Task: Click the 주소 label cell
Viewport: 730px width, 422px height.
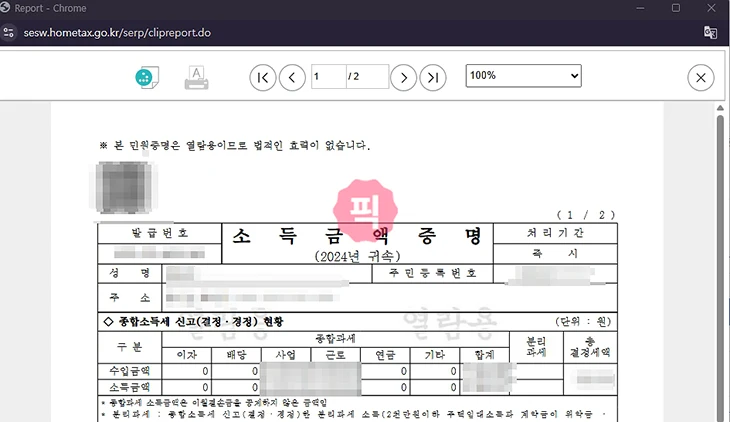Action: pyautogui.click(x=129, y=297)
